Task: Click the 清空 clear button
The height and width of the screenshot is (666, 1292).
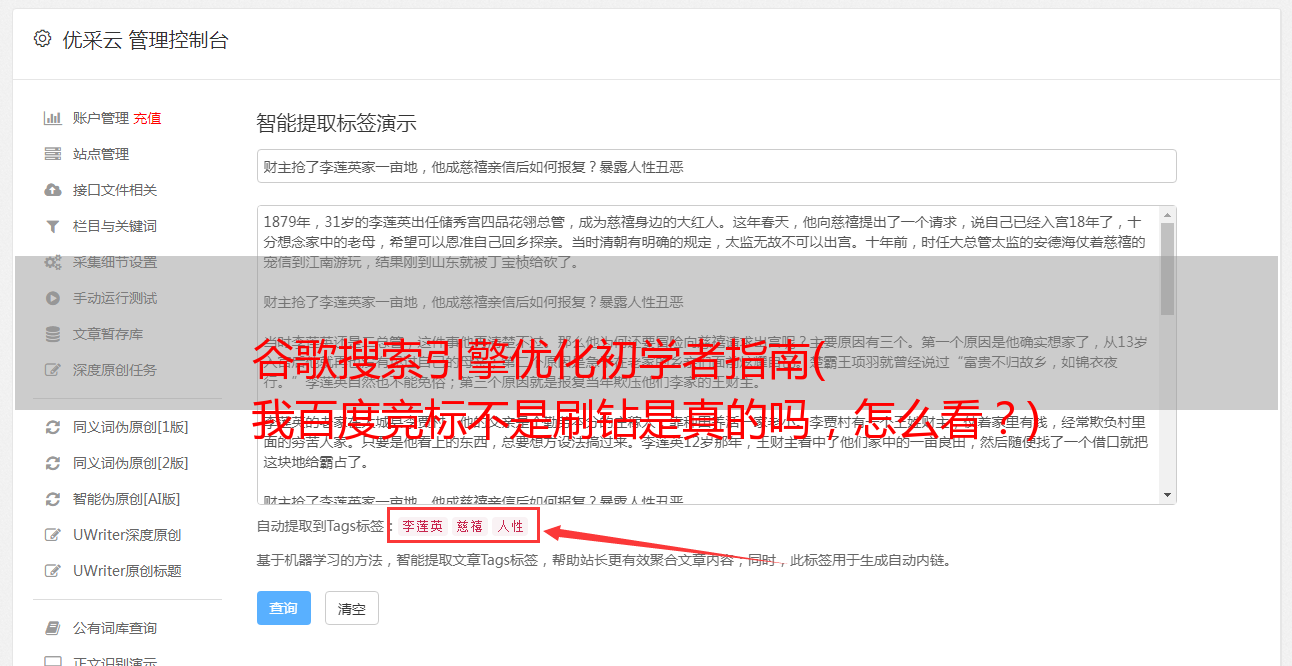Action: tap(352, 608)
